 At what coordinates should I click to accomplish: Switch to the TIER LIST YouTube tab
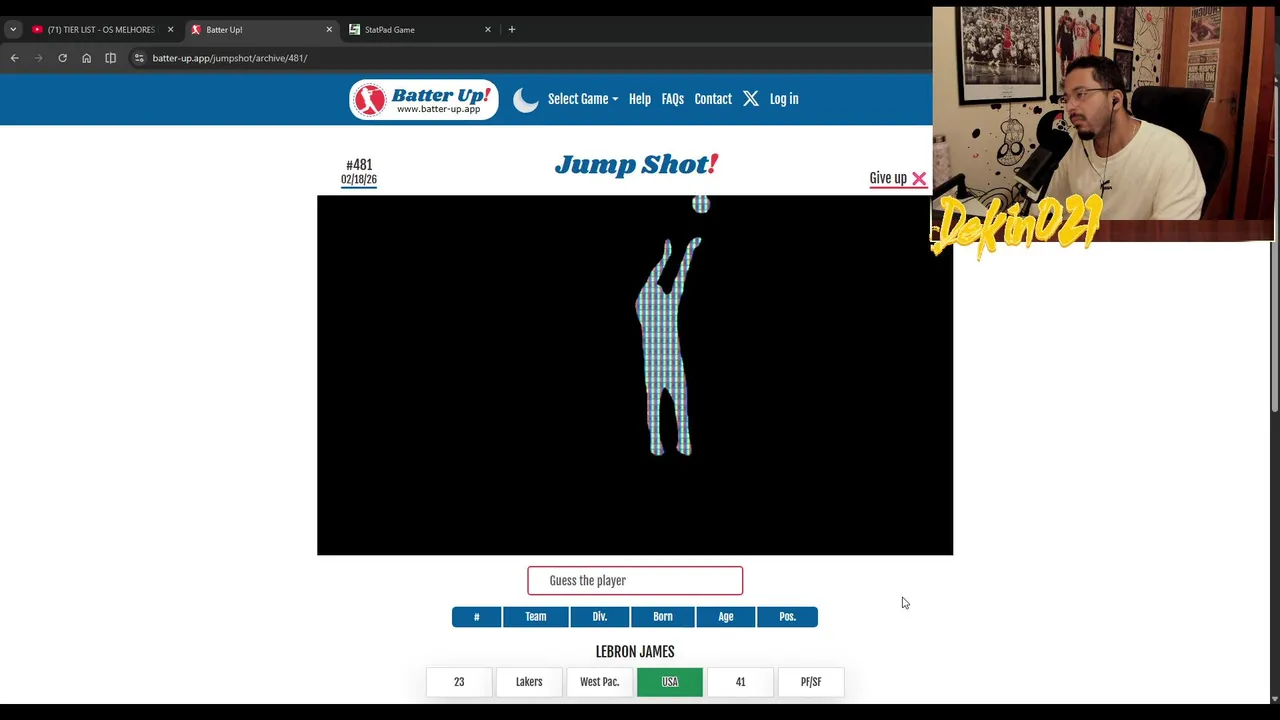[100, 30]
